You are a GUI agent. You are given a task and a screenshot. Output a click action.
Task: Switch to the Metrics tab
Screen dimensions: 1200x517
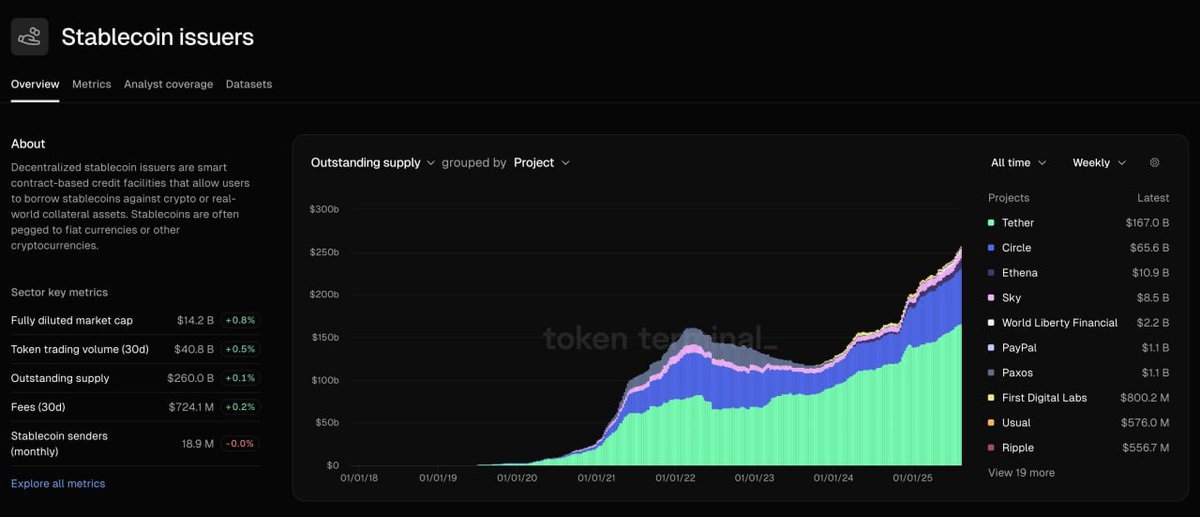point(91,85)
